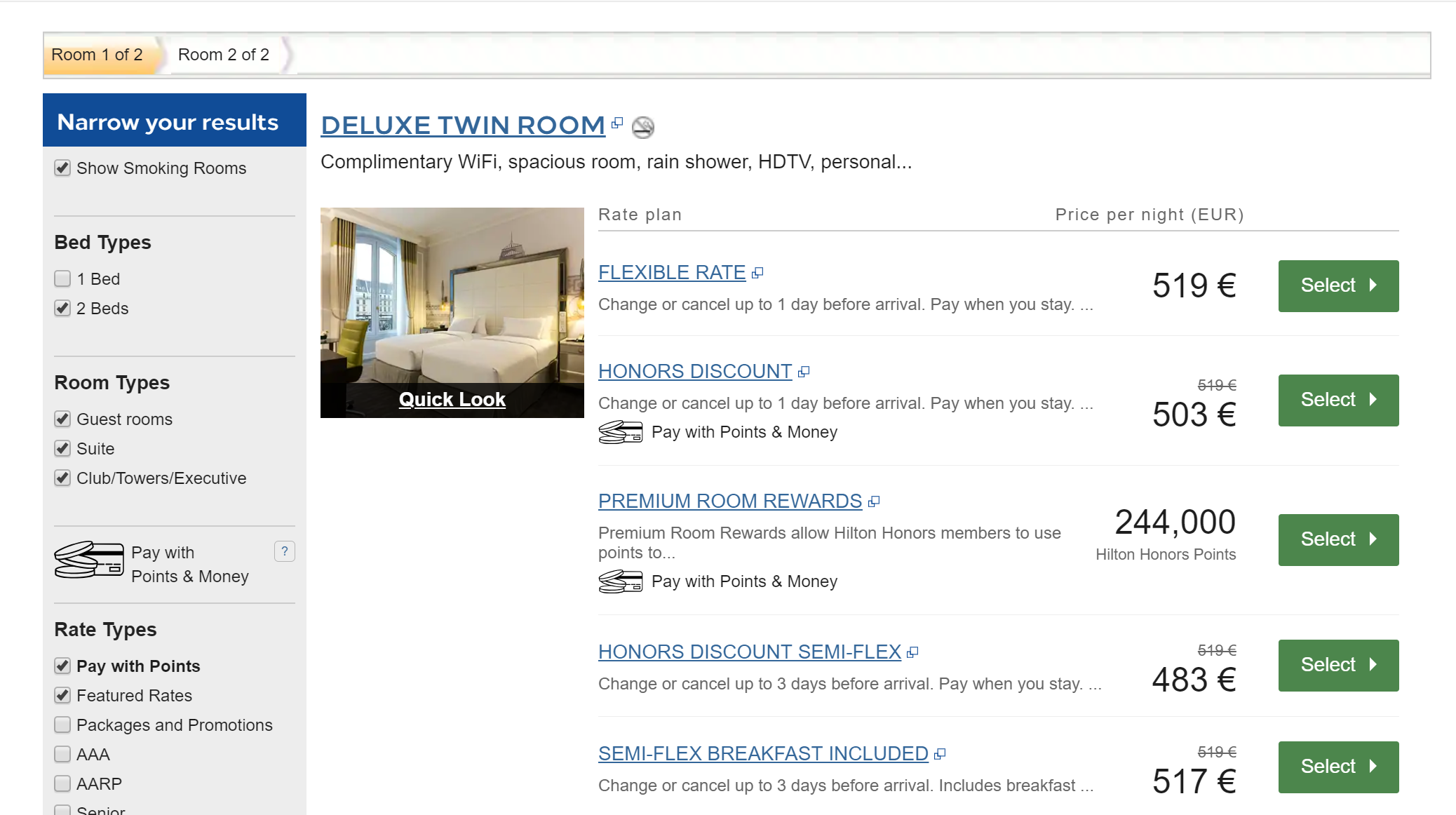Select the Flexible Rate at 519 €

point(1337,285)
